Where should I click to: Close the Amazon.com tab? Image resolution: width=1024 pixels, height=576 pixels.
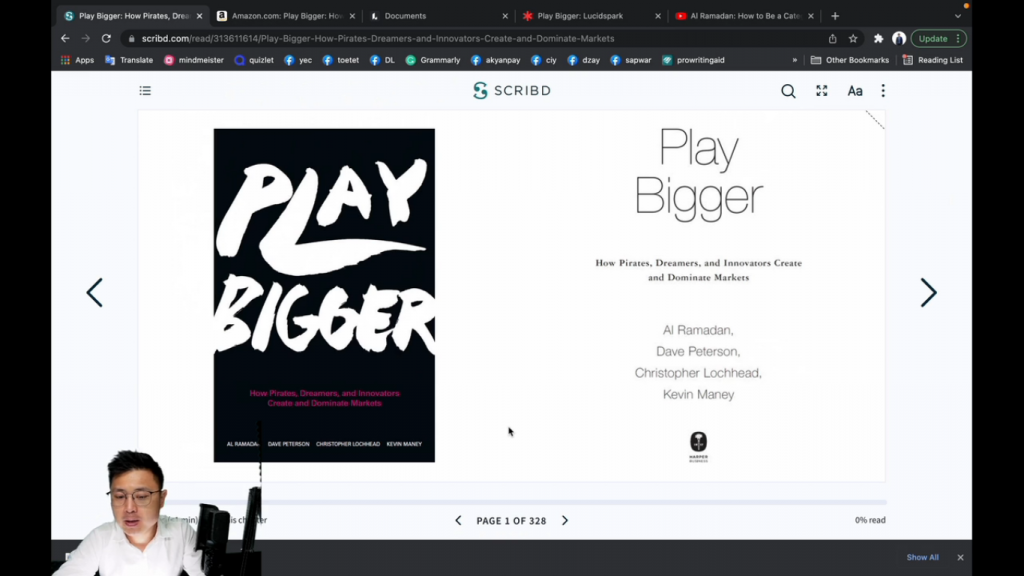point(352,16)
